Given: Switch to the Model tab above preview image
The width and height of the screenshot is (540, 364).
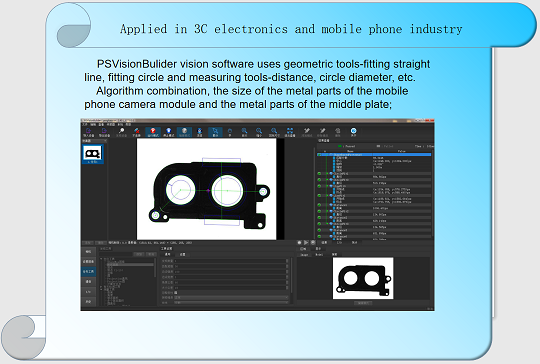Looking at the screenshot, I should 319,255.
